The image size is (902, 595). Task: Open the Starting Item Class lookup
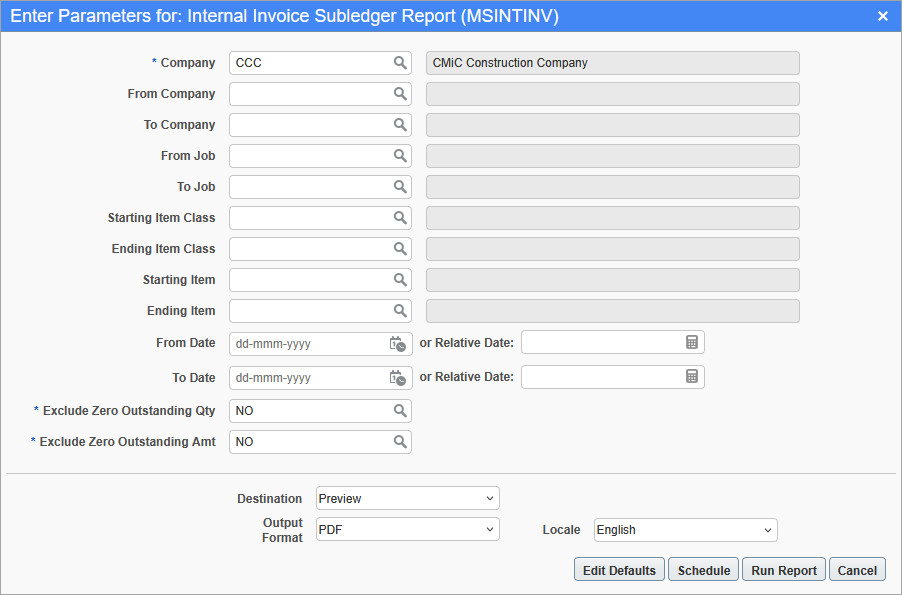[401, 217]
